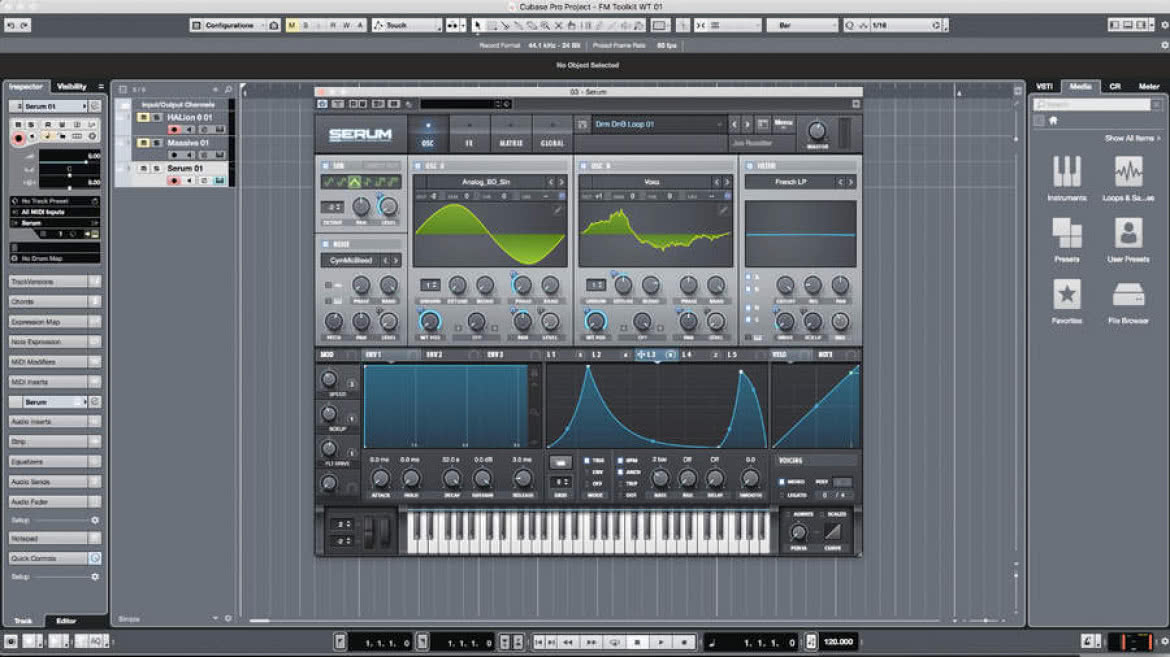Next wavetable arrow on OSC A
The height and width of the screenshot is (657, 1170).
[x=561, y=182]
